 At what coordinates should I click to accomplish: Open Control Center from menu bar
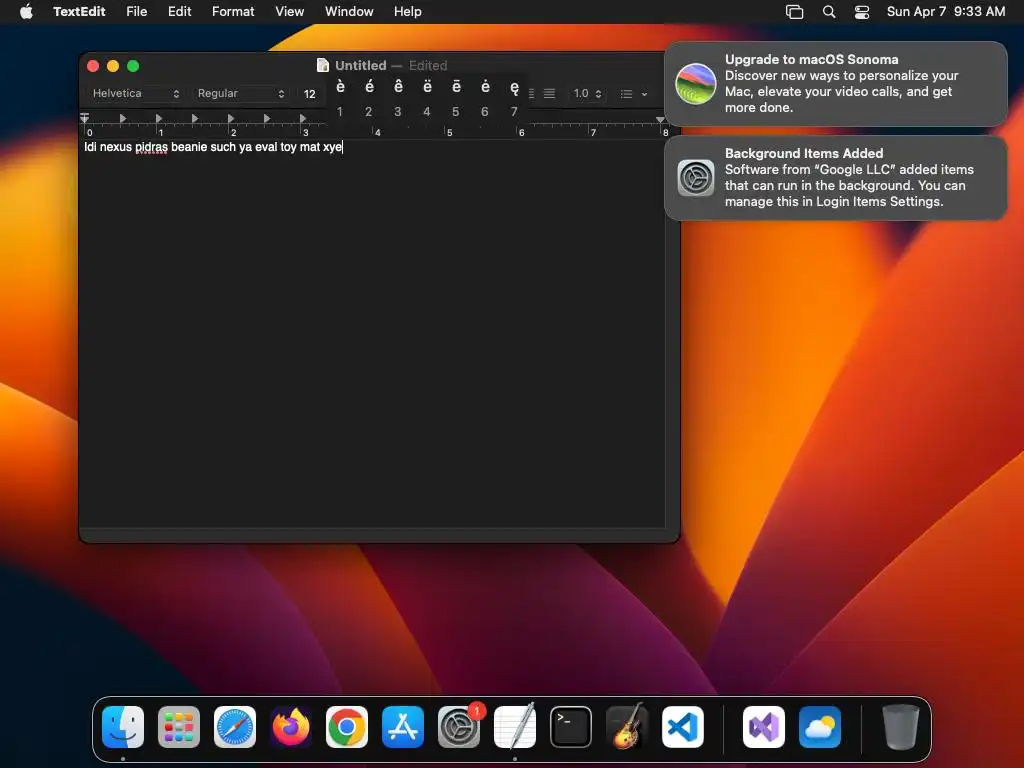pyautogui.click(x=862, y=12)
